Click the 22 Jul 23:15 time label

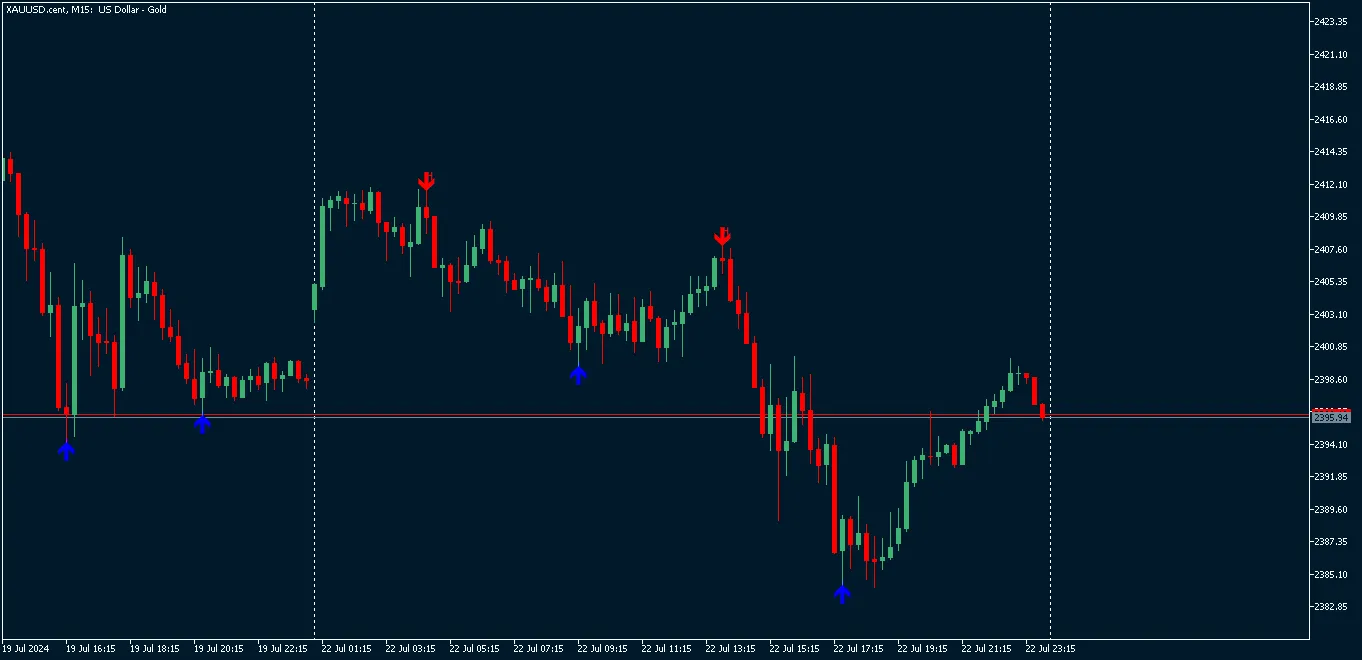point(1050,648)
